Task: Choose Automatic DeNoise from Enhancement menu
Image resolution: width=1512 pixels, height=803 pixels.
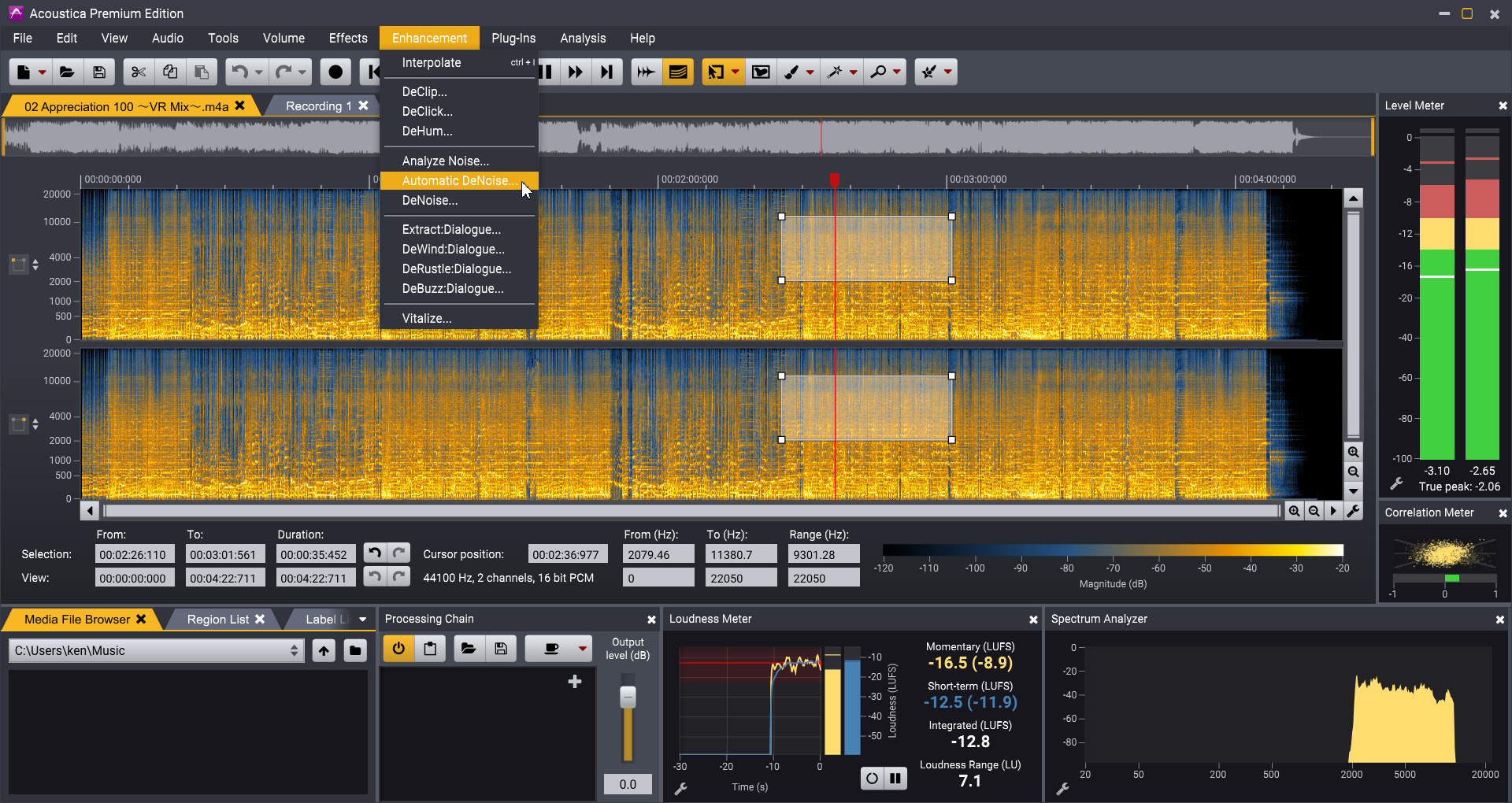Action: coord(459,180)
